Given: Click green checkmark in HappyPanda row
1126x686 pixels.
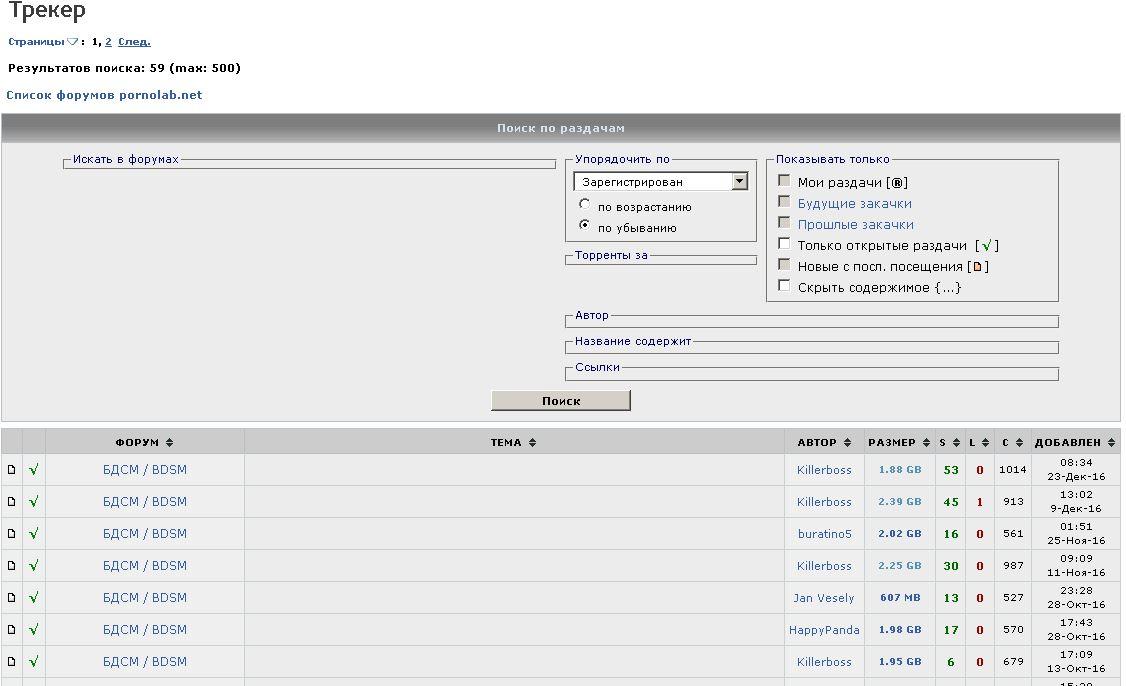Looking at the screenshot, I should [33, 630].
